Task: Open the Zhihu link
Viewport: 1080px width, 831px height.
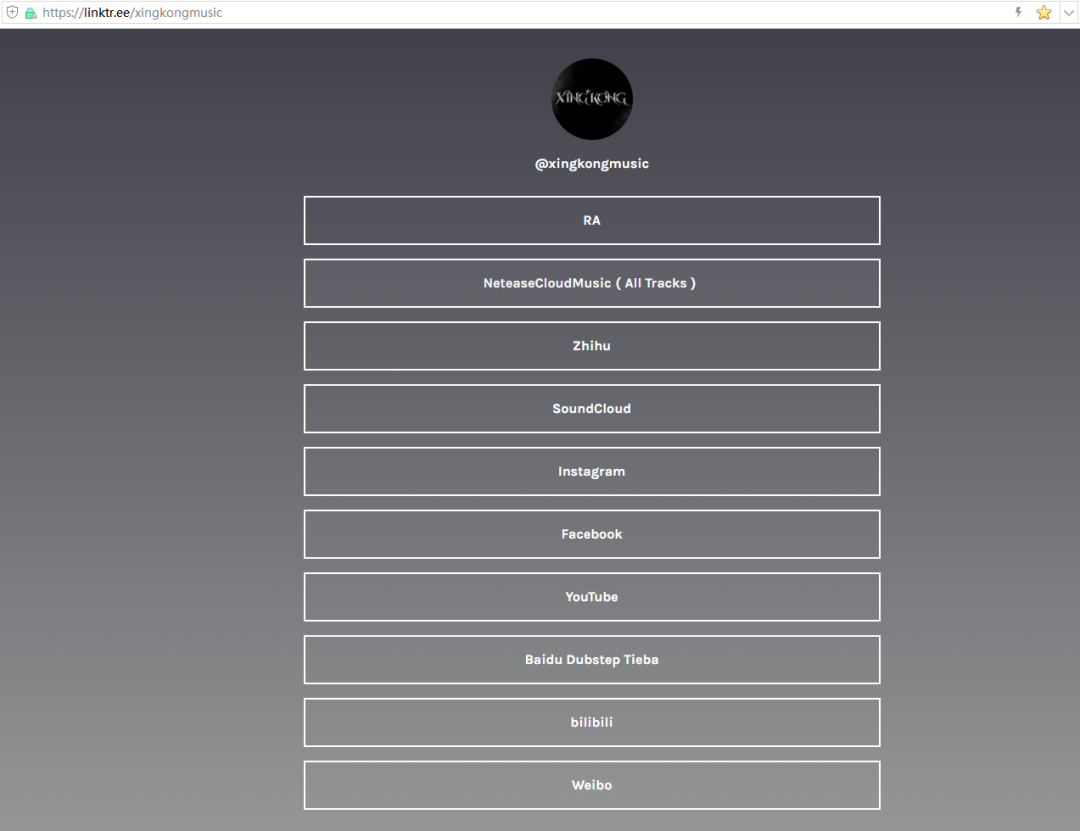Action: tap(592, 346)
